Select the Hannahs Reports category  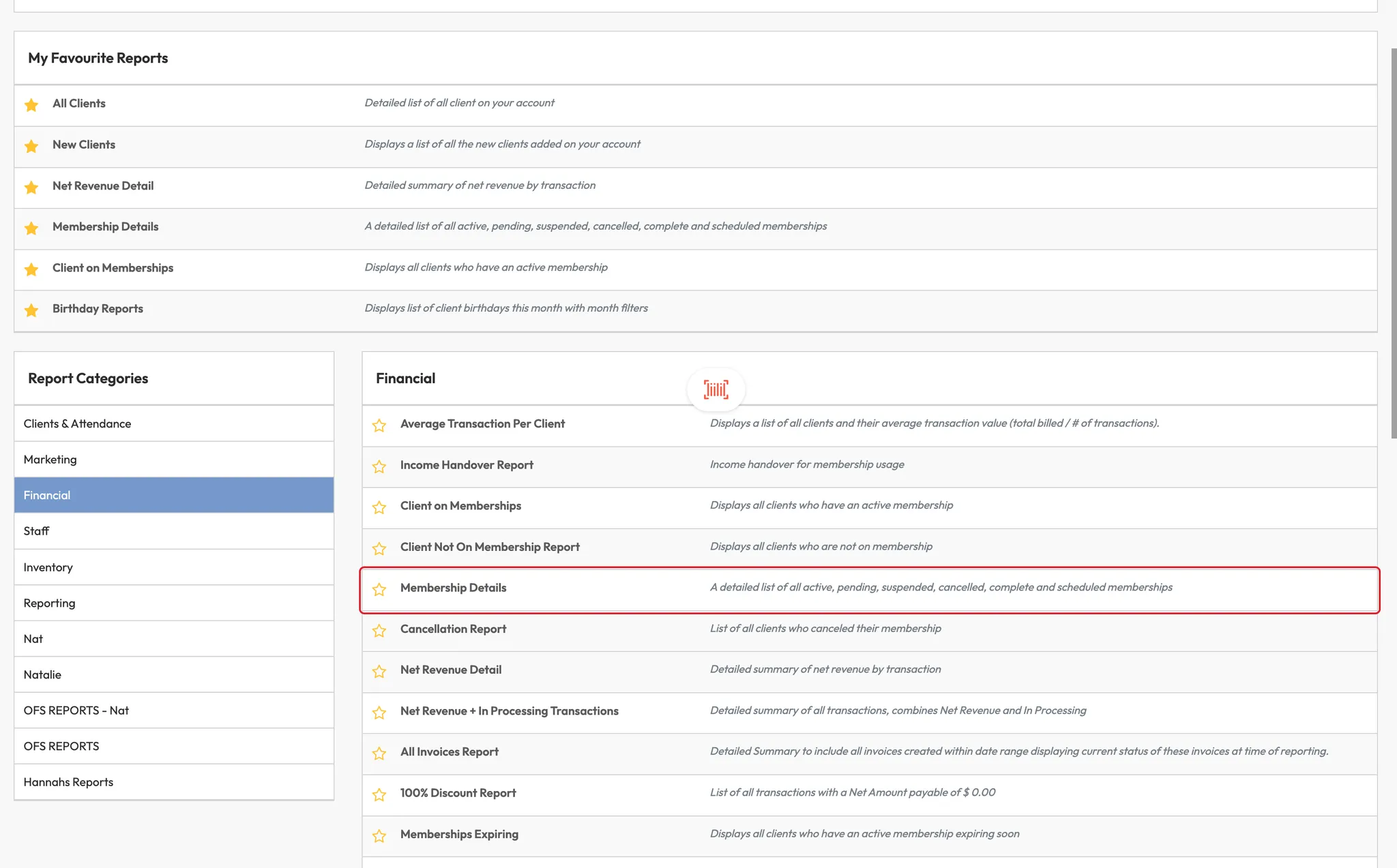point(68,782)
